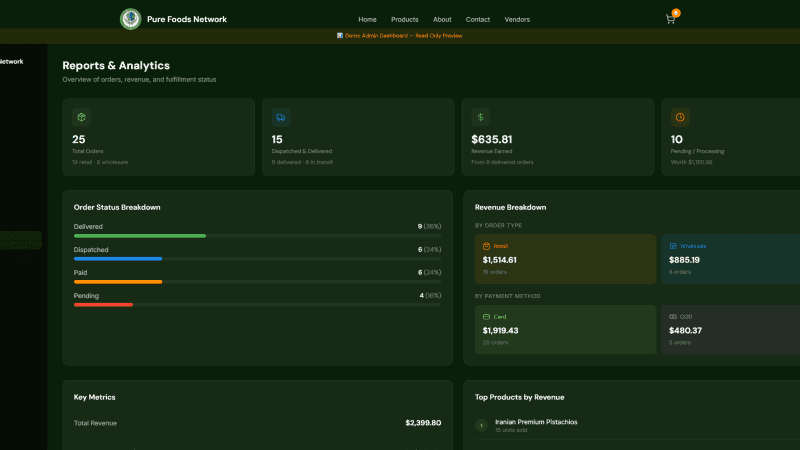Click the rank 1 badge beside Iranian Premium Pistachios
Screen dimensions: 800x450
pos(481,426)
